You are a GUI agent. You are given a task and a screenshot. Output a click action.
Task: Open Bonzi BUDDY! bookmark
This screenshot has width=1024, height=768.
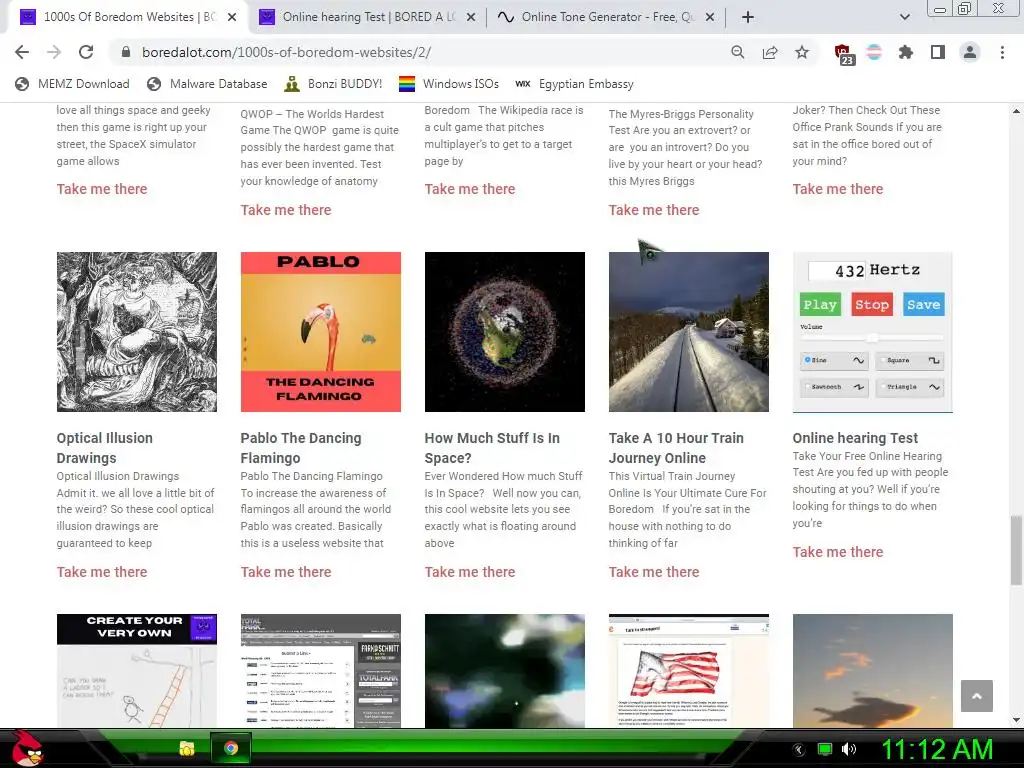click(333, 84)
